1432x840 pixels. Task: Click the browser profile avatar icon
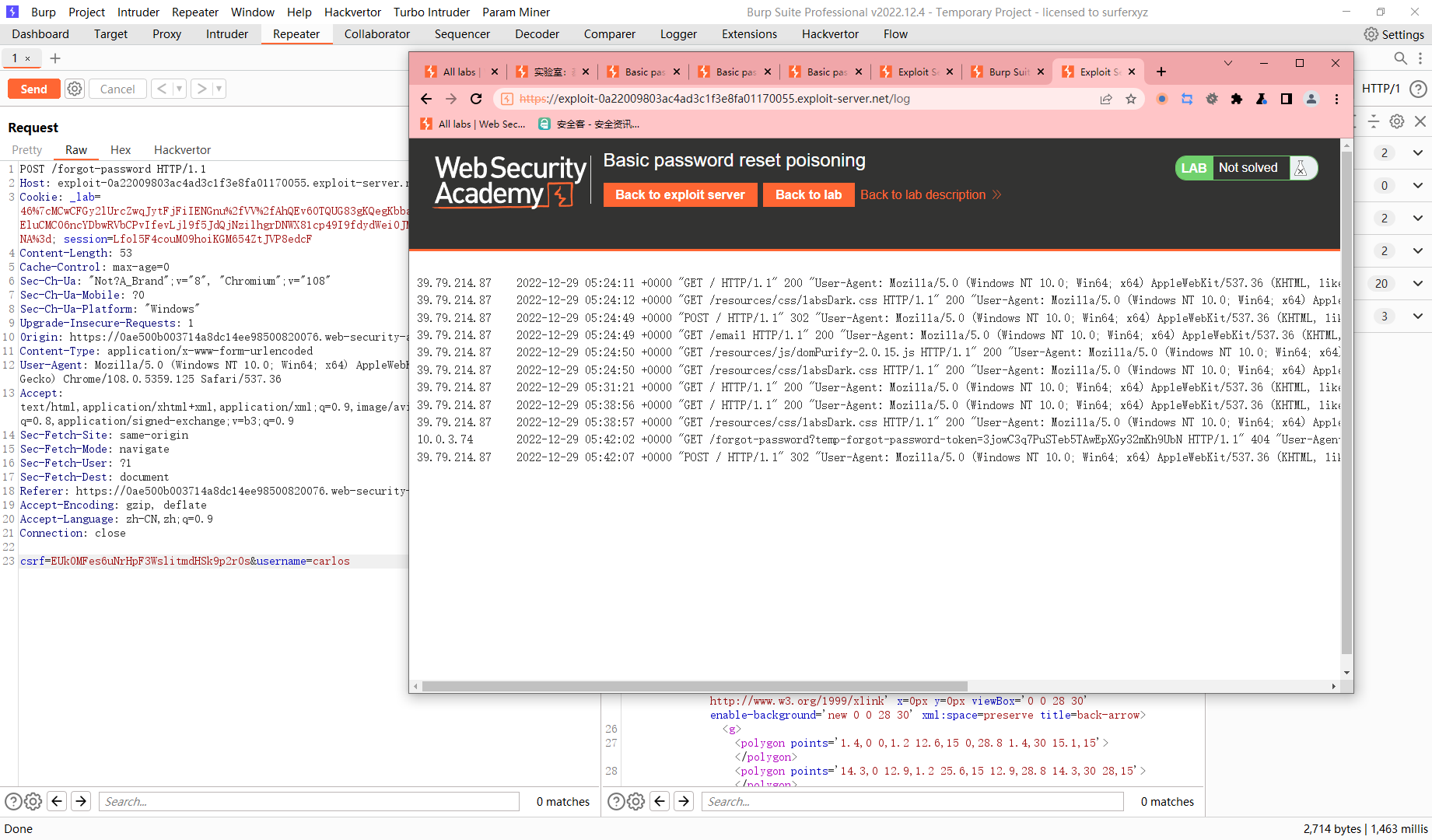coord(1311,99)
